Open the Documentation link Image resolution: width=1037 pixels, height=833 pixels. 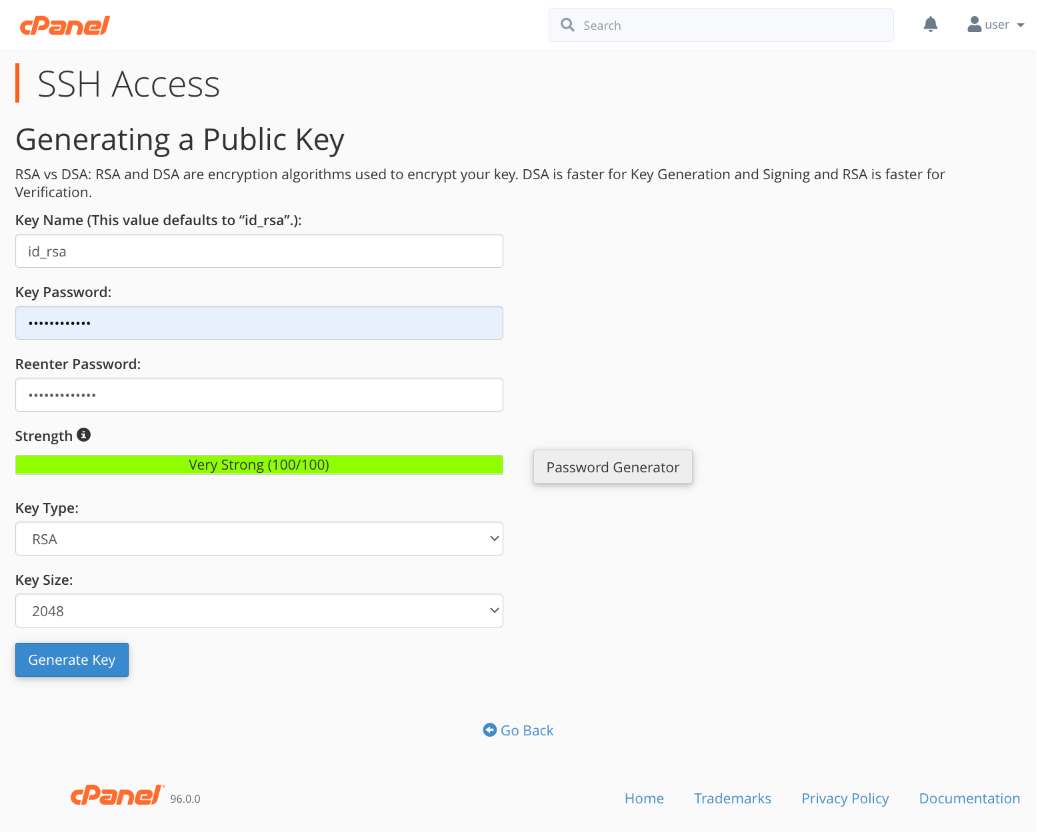coord(969,798)
